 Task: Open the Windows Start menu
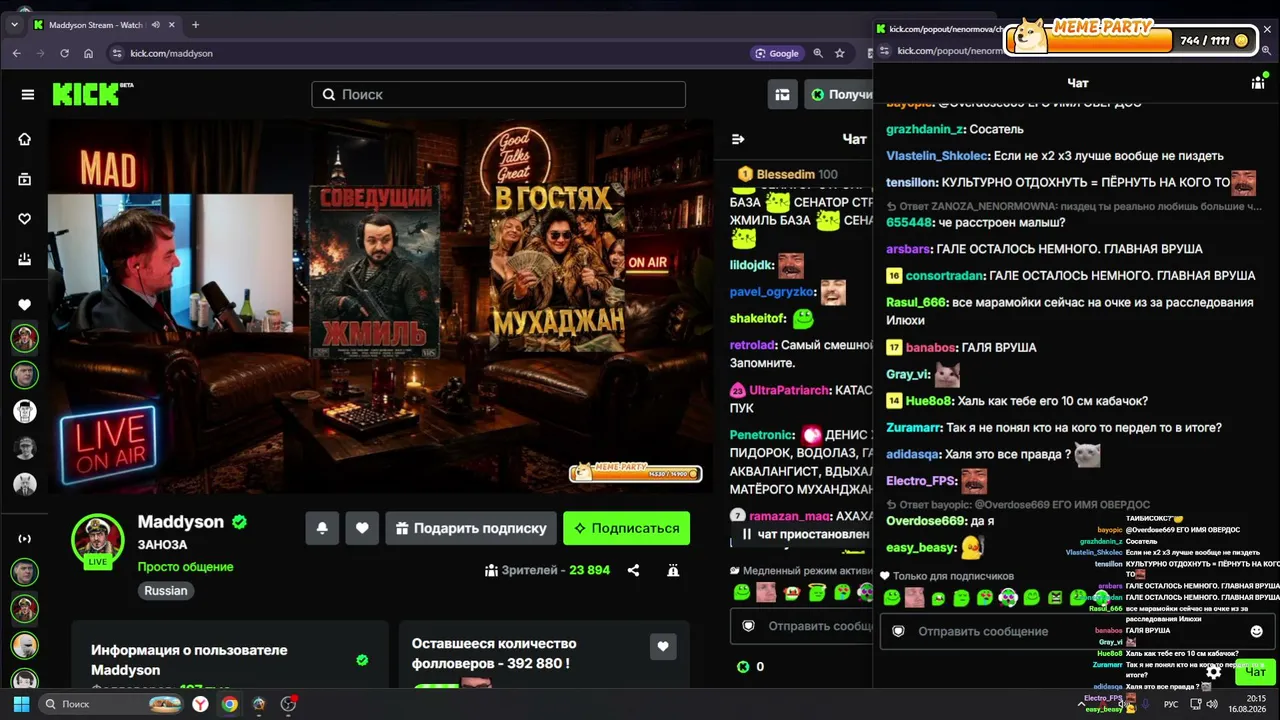20,704
